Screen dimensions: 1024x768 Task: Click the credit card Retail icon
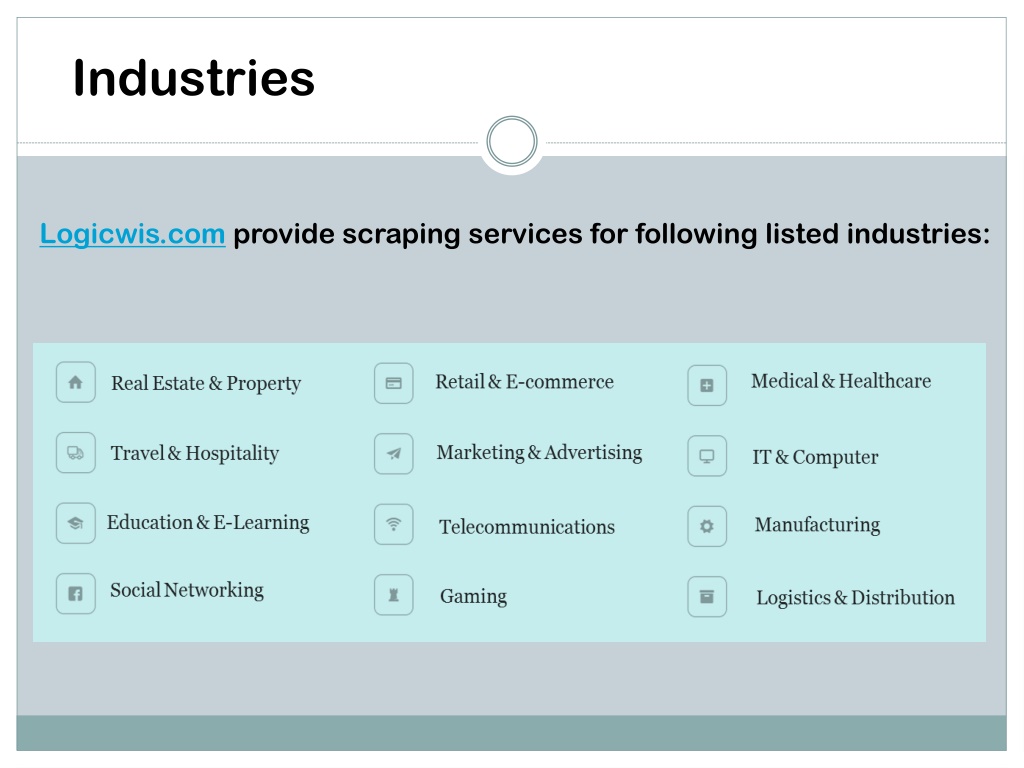point(394,383)
